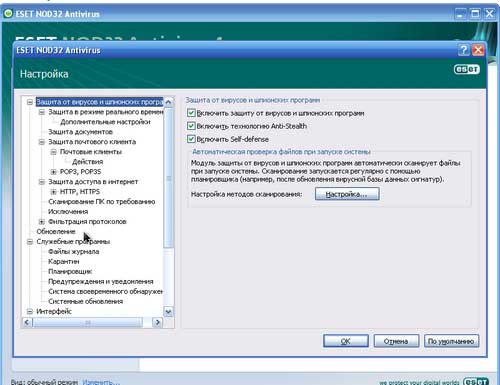
Task: Click the tree horizontal scrollbar thumb
Action: point(88,322)
